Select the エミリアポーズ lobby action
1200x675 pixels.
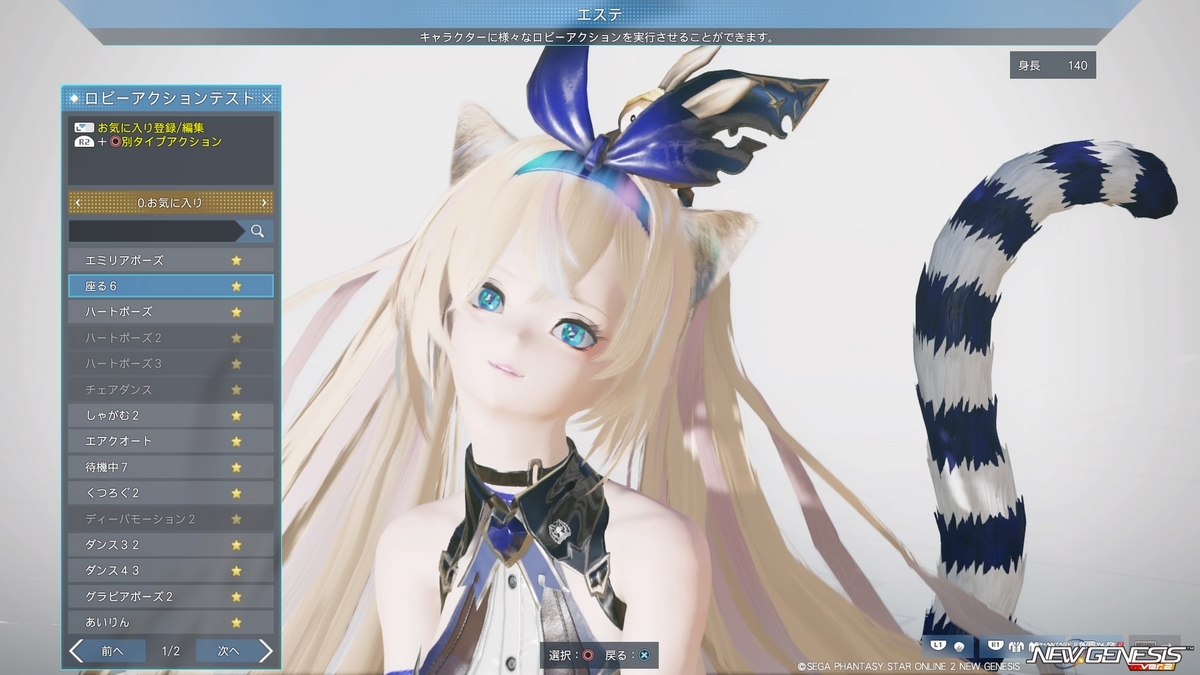(x=171, y=260)
